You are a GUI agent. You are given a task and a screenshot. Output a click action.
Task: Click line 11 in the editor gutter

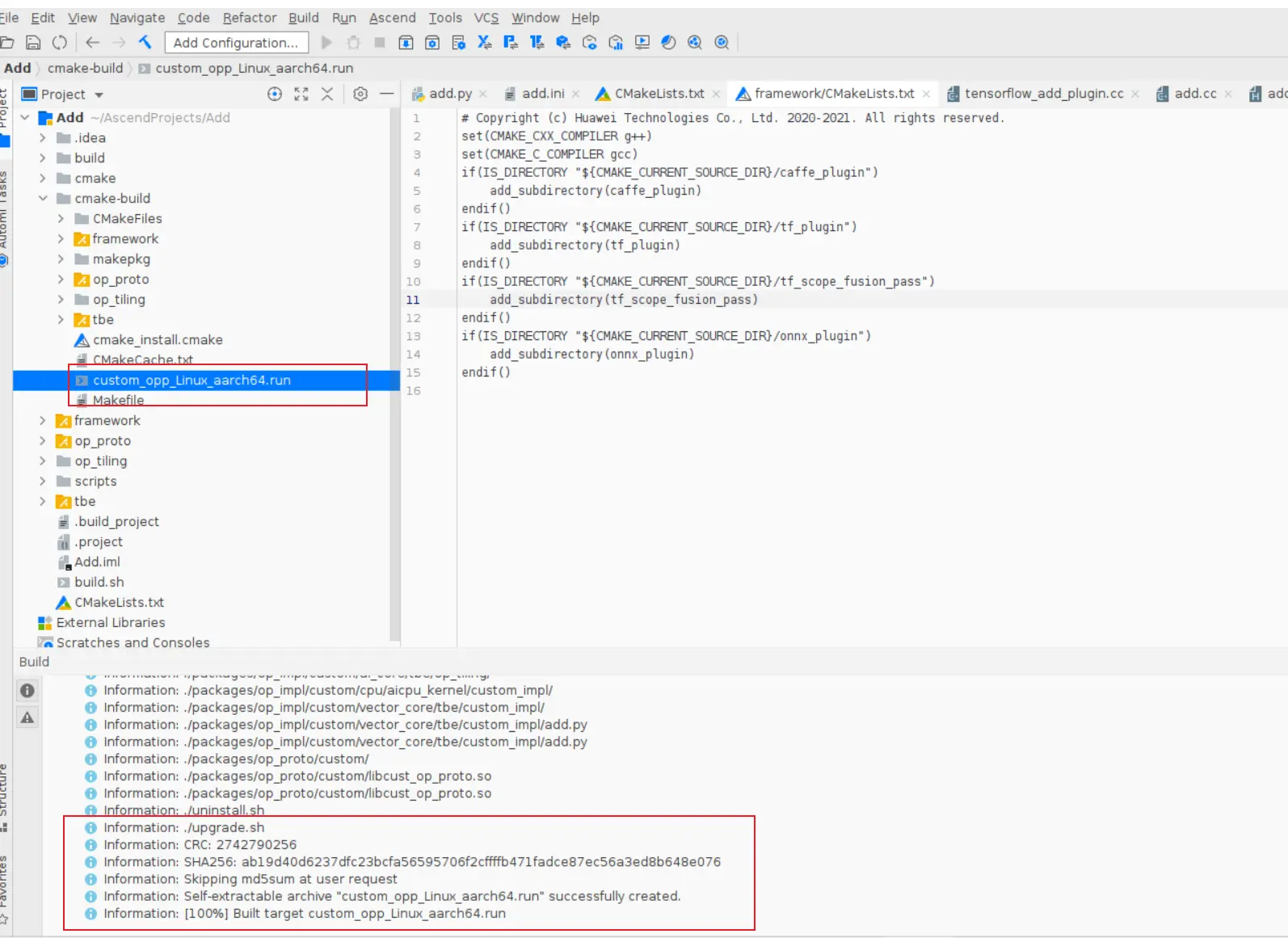coord(413,300)
